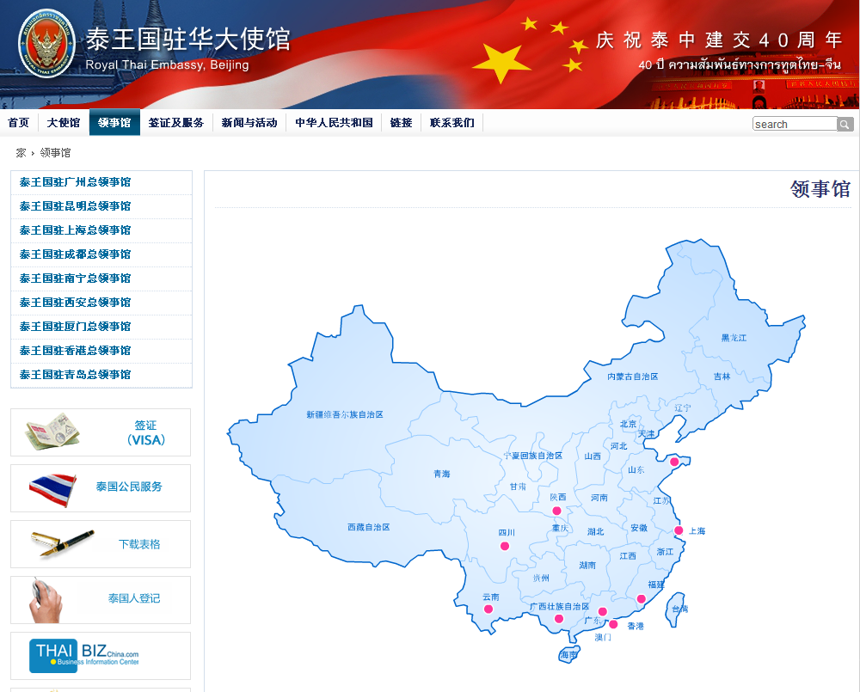Focus the search text field
Viewport: 860px width, 692px height.
coord(794,124)
